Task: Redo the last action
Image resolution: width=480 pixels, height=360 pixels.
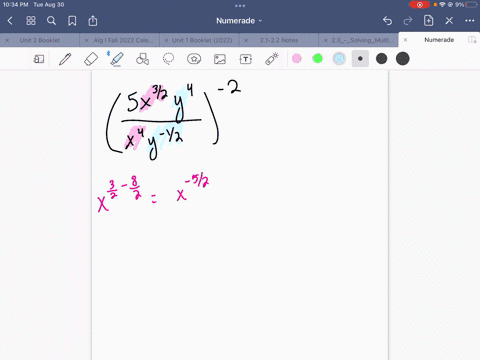Action: 408,21
